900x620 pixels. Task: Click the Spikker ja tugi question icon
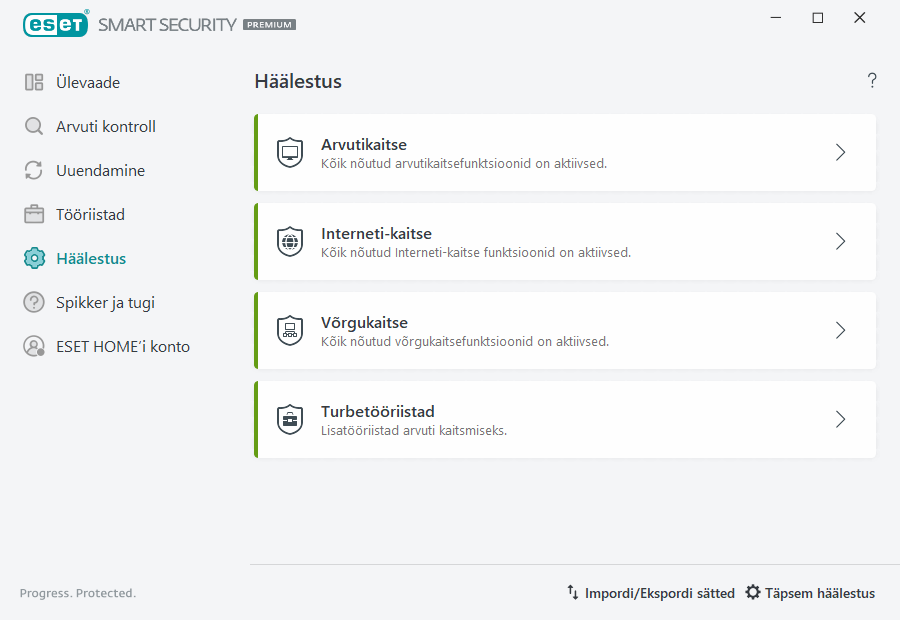(33, 302)
